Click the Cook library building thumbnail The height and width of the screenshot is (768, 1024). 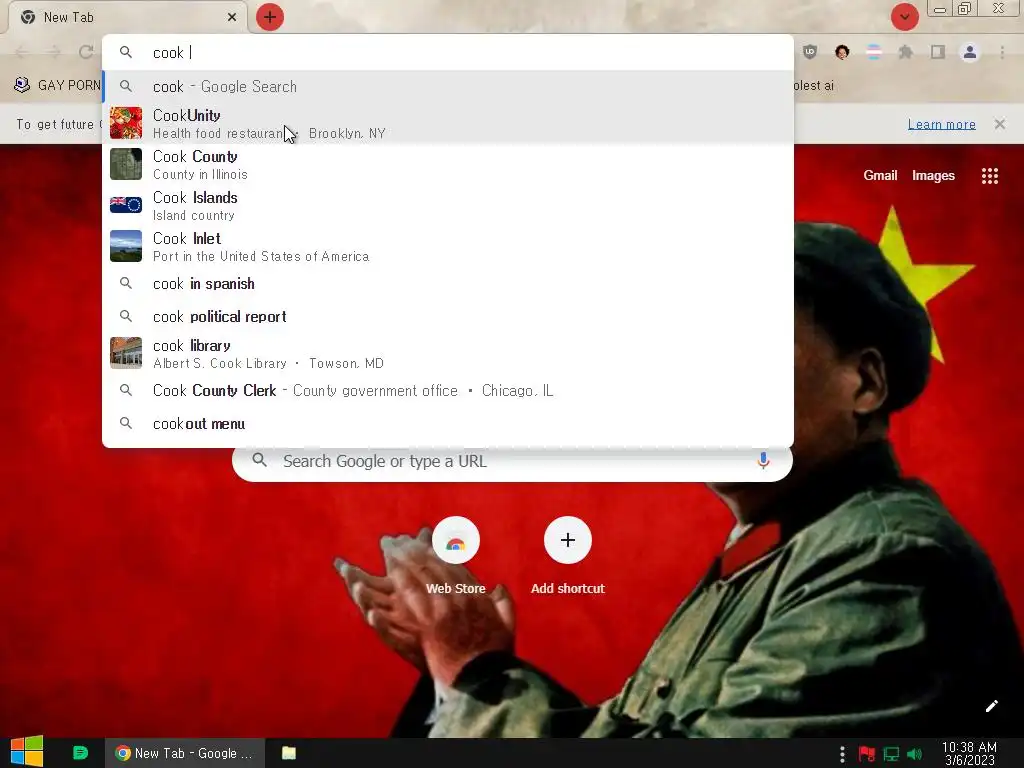[126, 353]
